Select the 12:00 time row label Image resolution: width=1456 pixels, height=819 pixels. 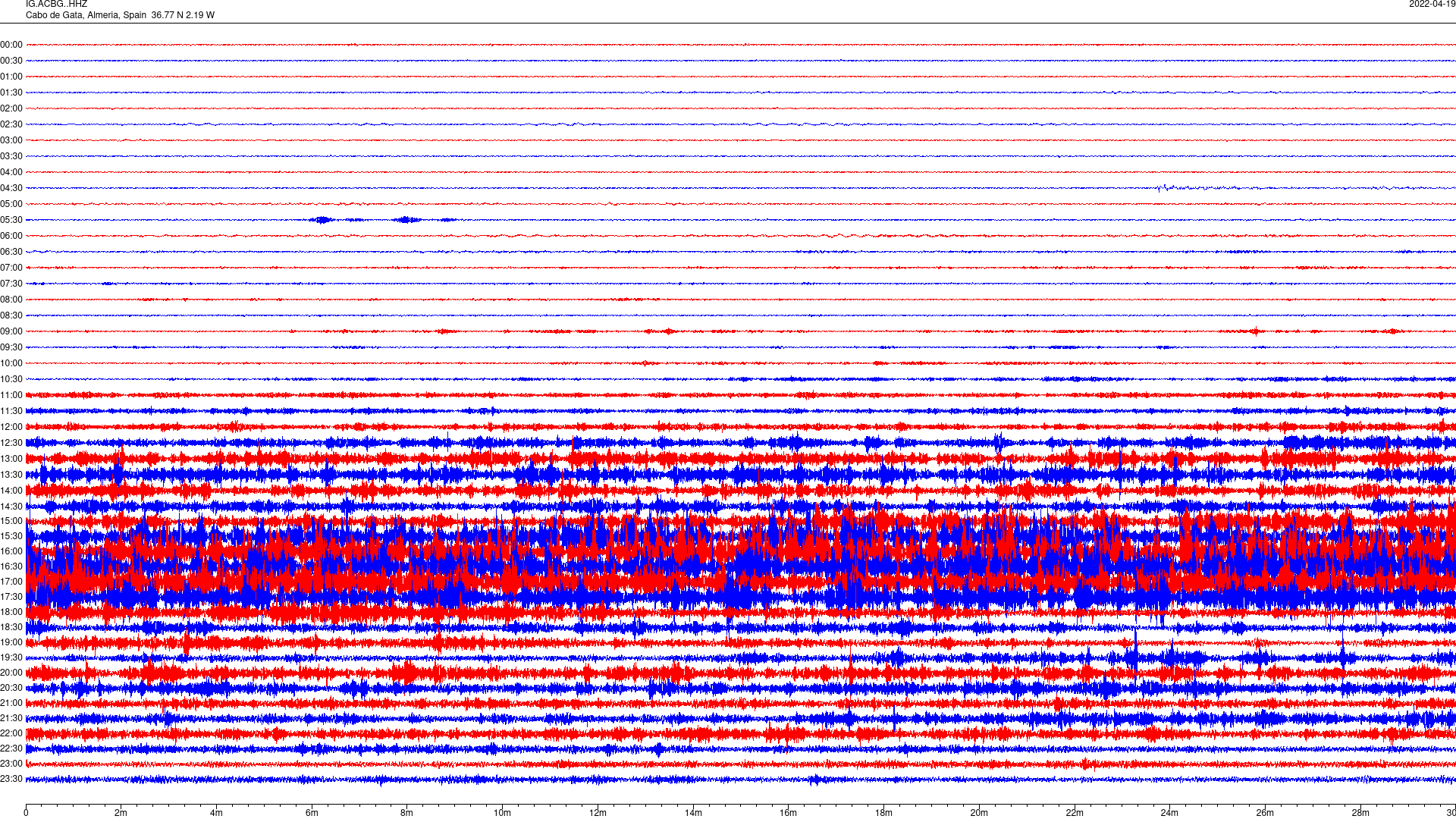pyautogui.click(x=11, y=427)
